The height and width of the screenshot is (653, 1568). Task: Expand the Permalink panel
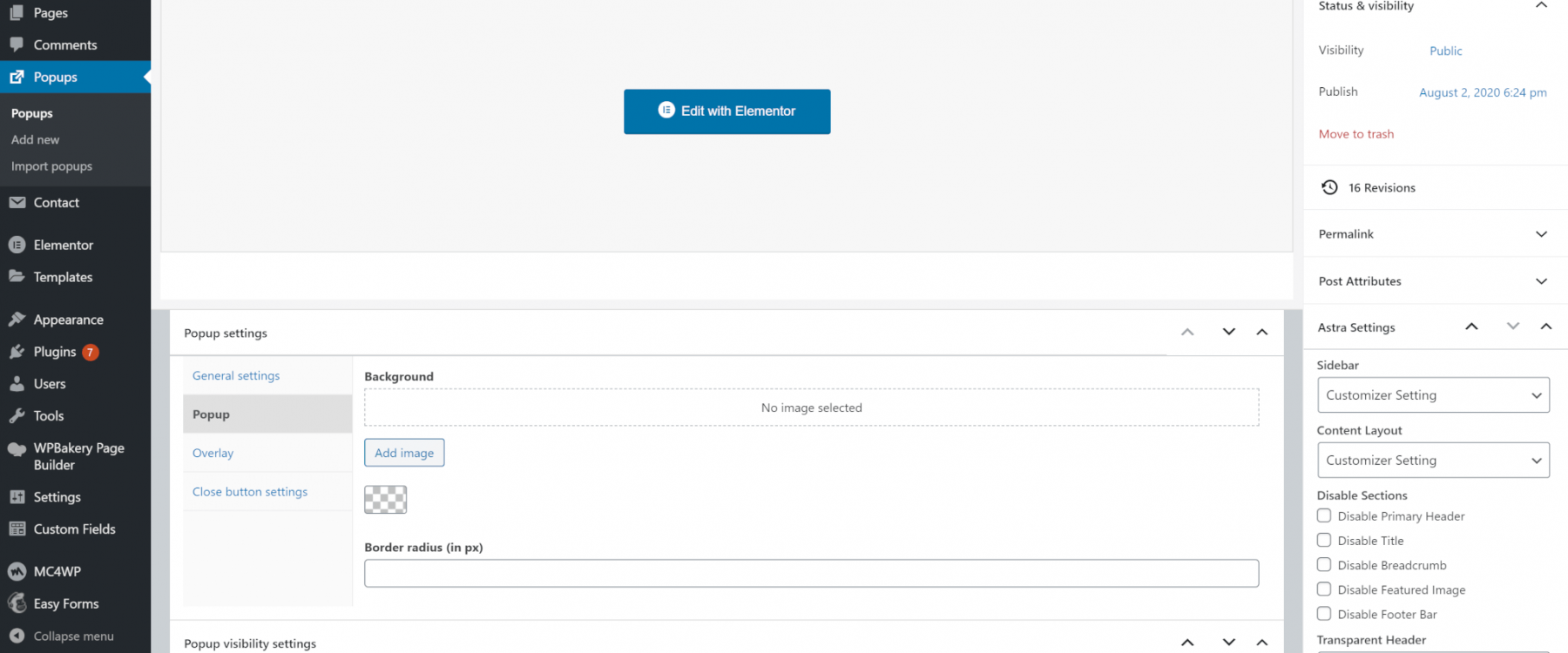(1541, 234)
